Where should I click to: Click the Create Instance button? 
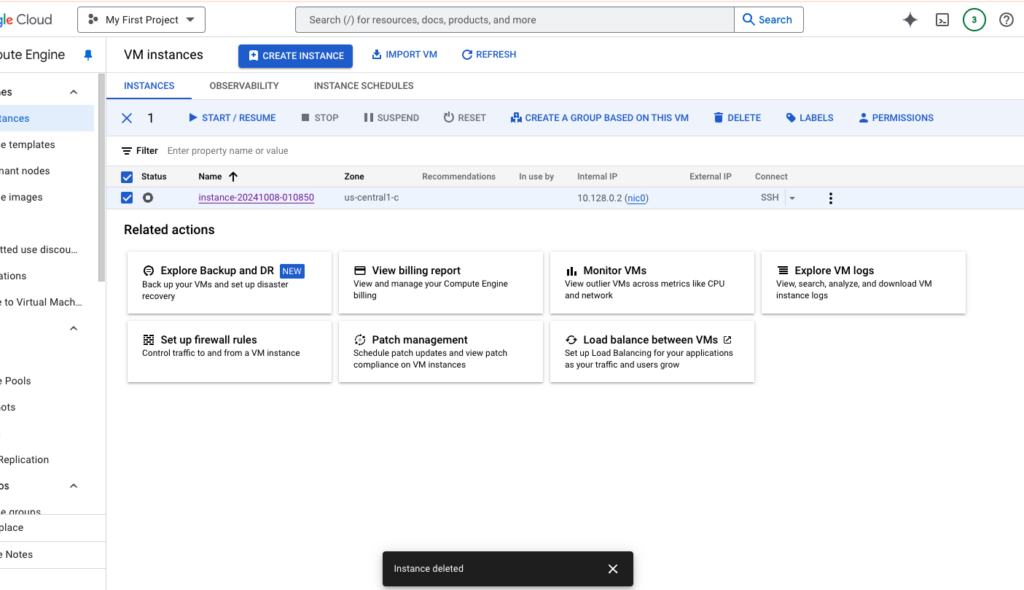tap(295, 56)
